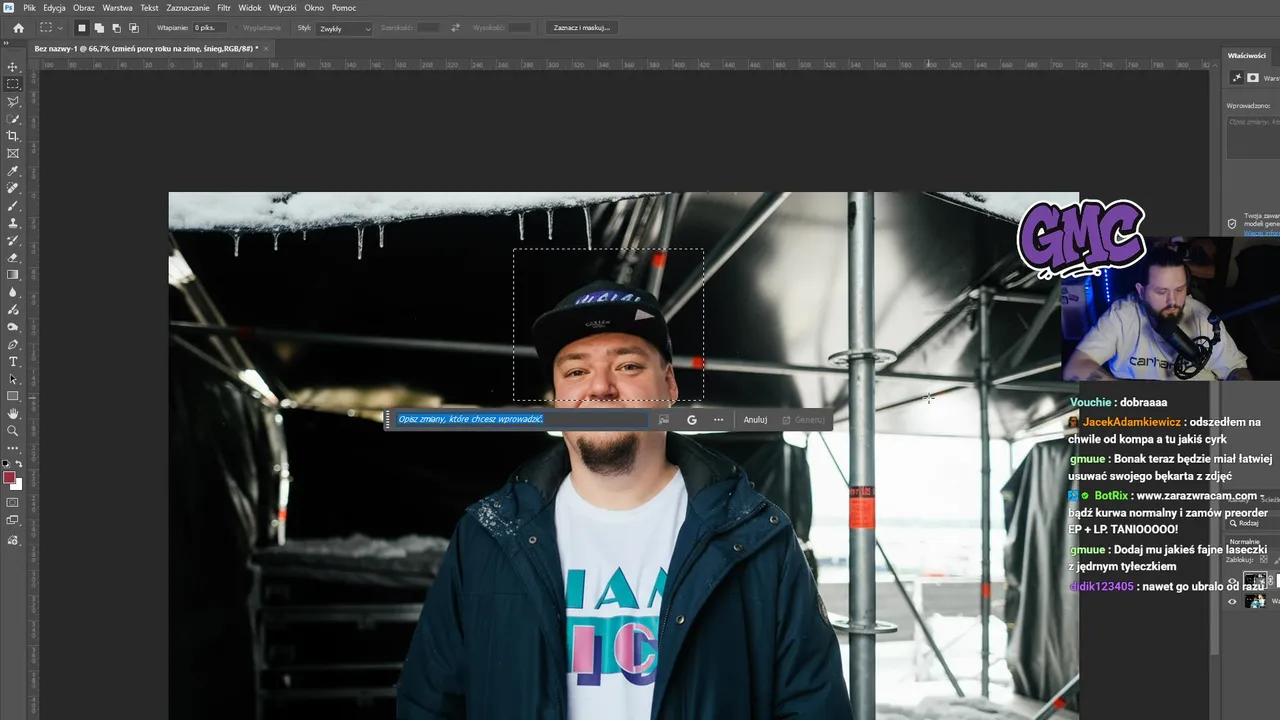1280x720 pixels.
Task: Click the Generuj button
Action: [803, 420]
